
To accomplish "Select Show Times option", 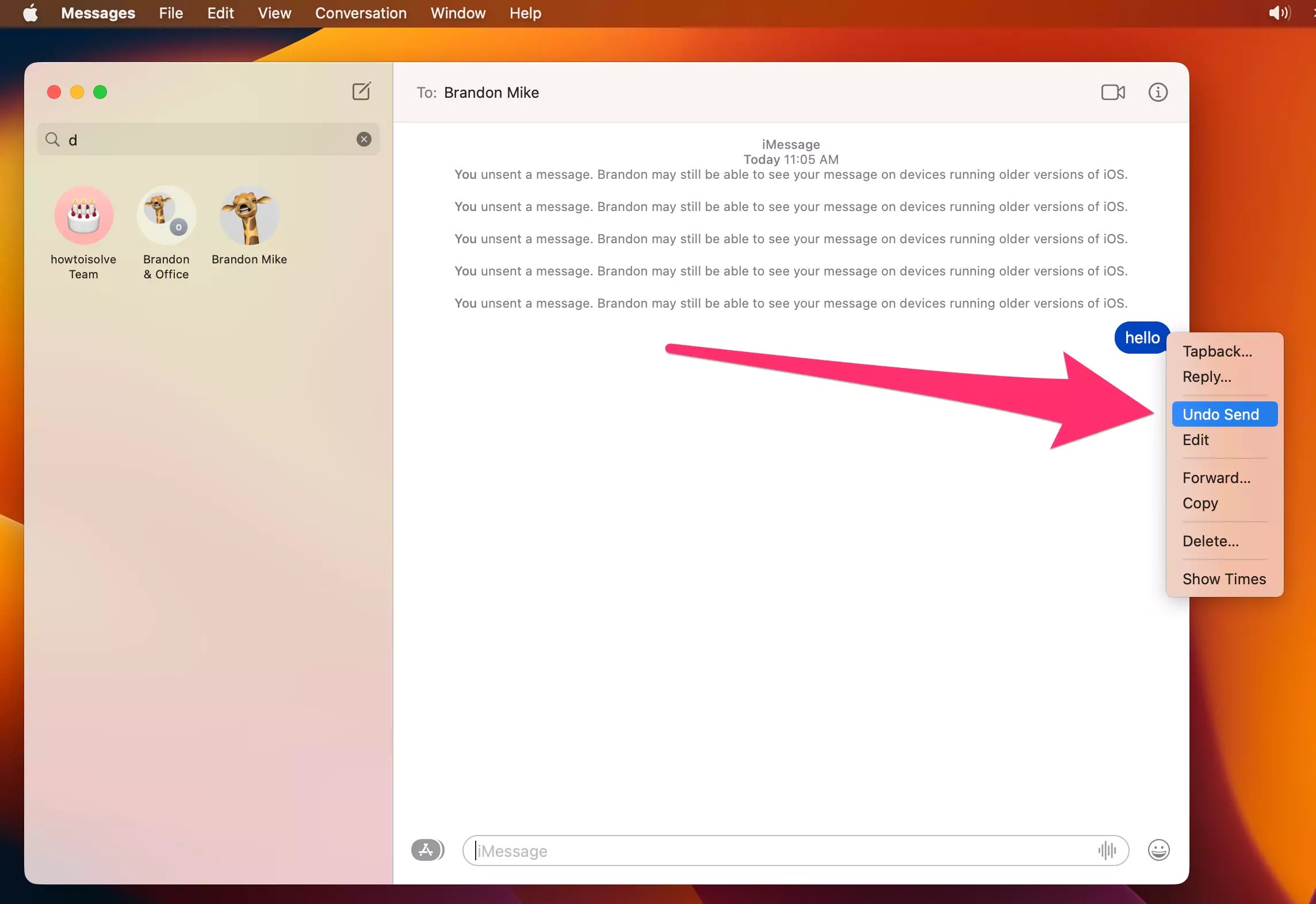I will [1224, 579].
